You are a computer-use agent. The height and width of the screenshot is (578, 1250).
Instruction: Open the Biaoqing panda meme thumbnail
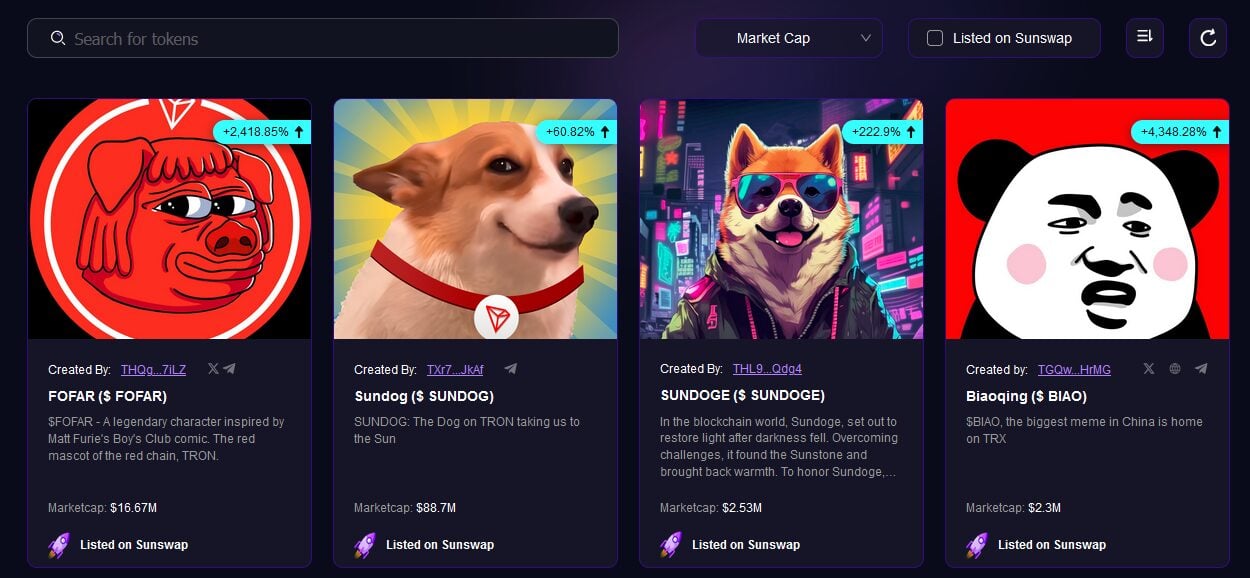tap(1087, 219)
